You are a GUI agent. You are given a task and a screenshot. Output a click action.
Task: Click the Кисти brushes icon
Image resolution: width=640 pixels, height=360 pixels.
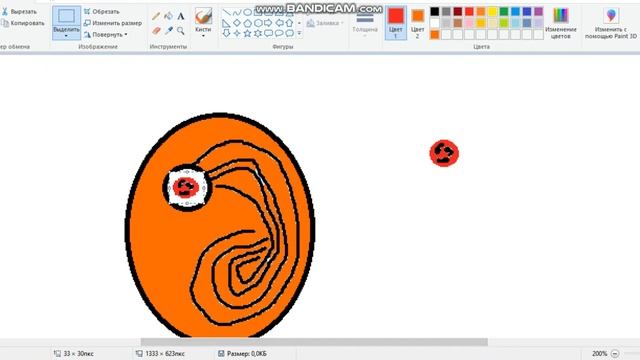203,16
